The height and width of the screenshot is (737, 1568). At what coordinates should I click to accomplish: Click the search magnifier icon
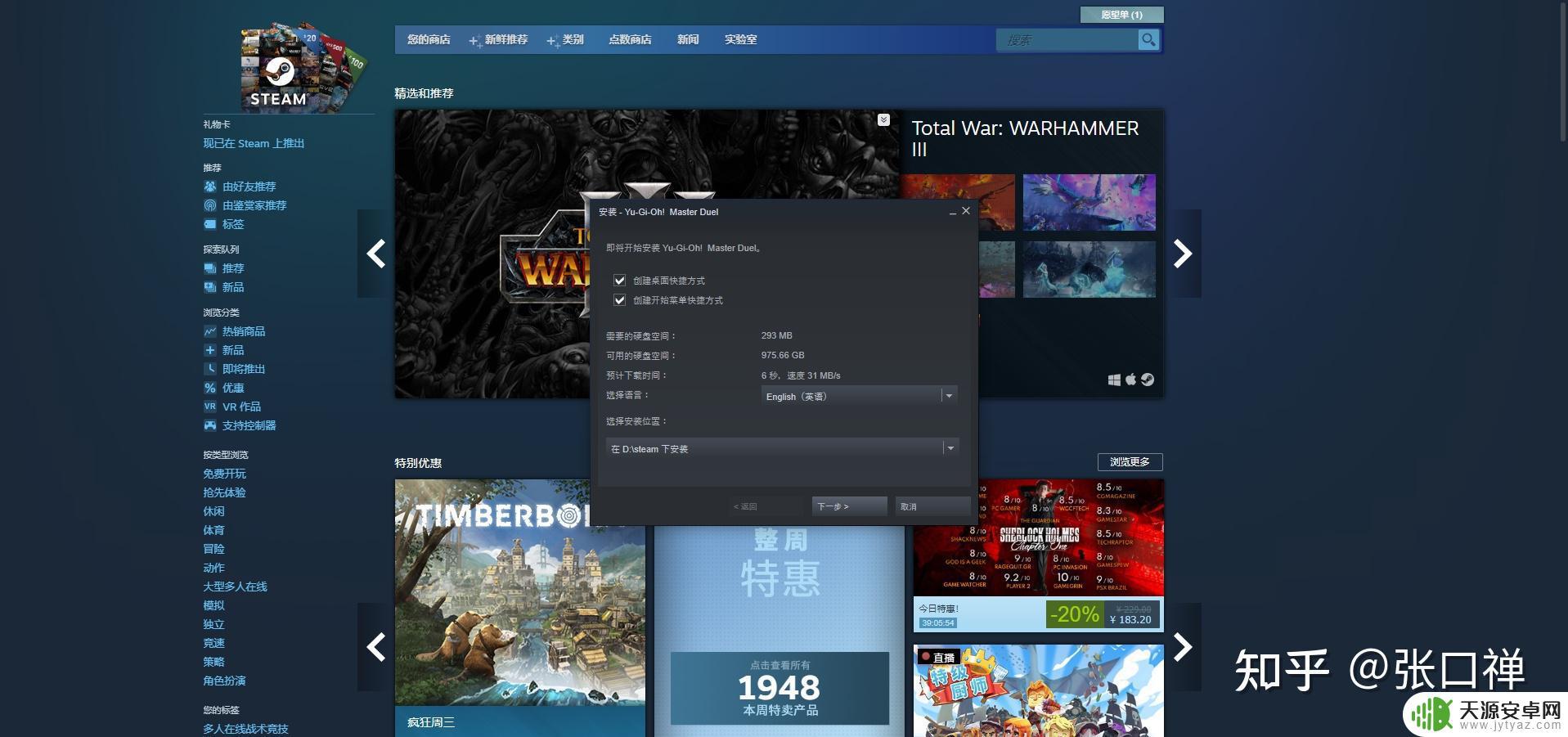click(x=1148, y=39)
